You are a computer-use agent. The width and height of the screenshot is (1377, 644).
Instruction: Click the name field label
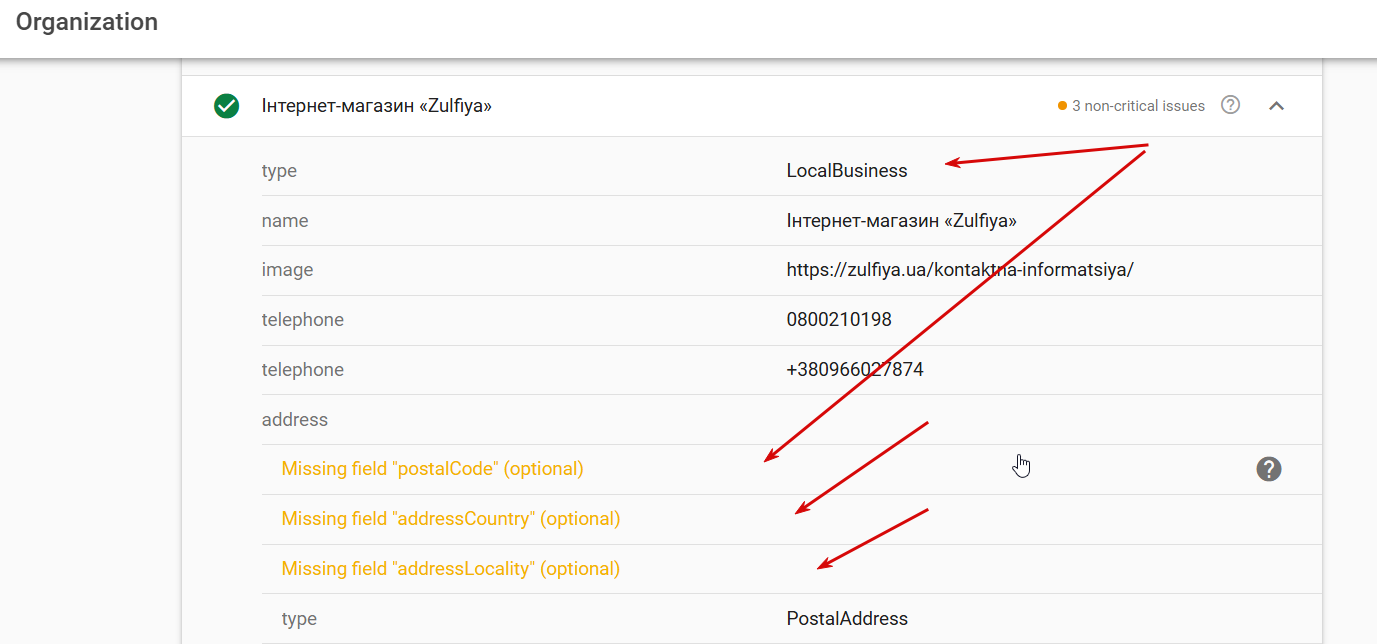(285, 221)
